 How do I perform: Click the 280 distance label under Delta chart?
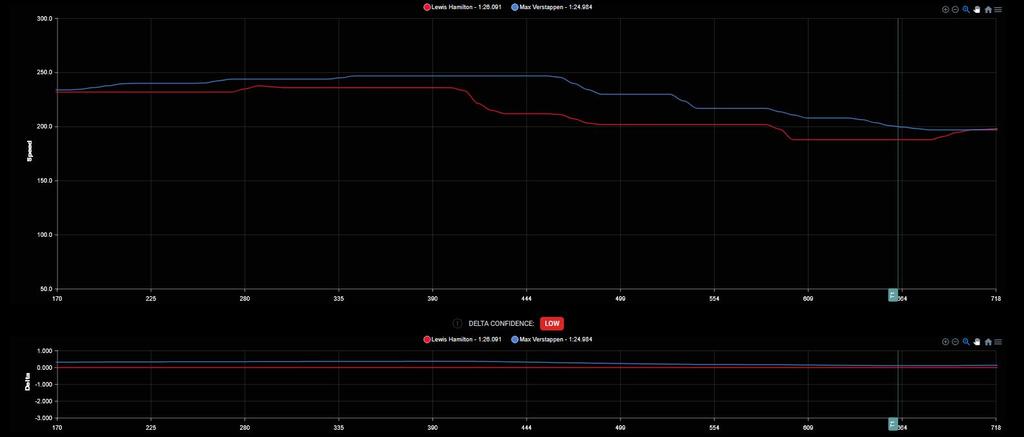pos(244,427)
